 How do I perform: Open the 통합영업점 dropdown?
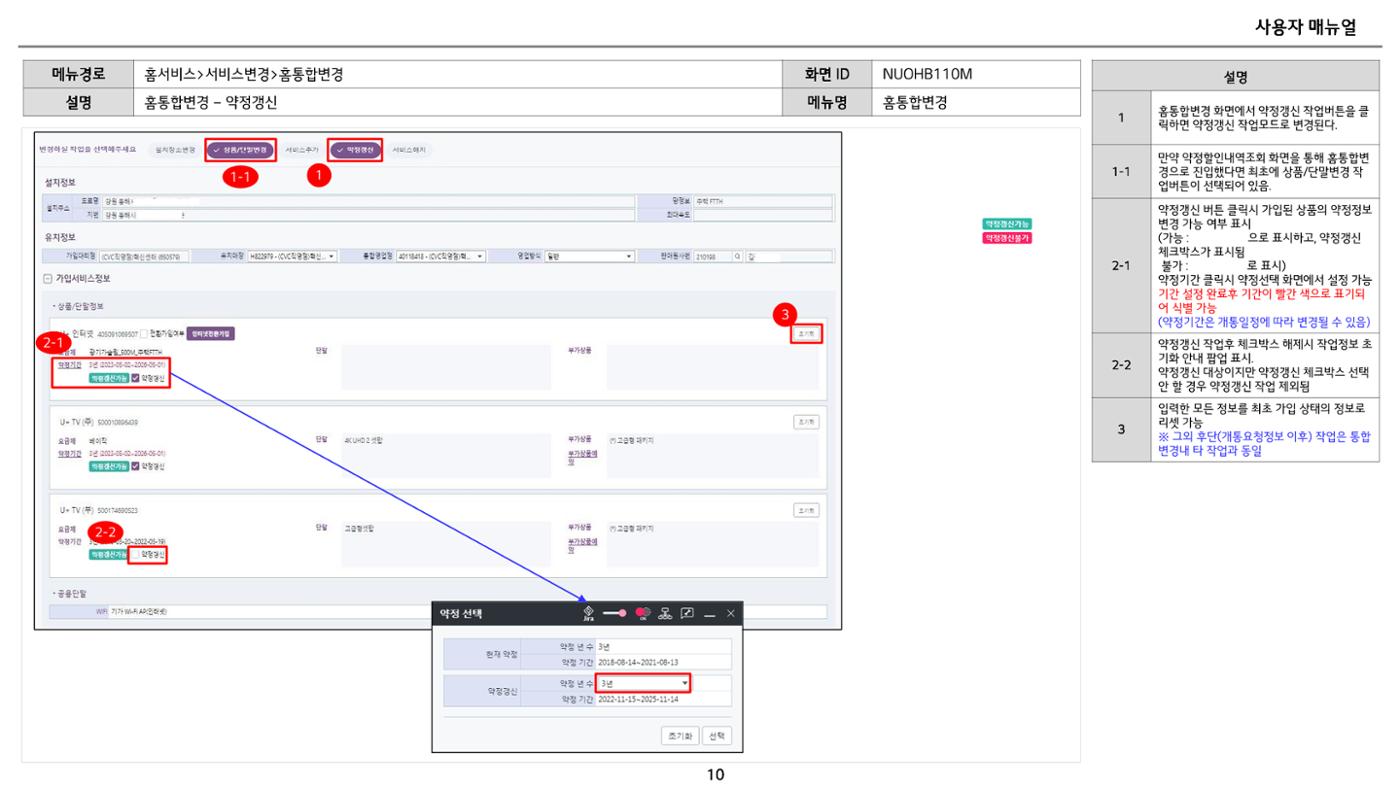coord(441,256)
